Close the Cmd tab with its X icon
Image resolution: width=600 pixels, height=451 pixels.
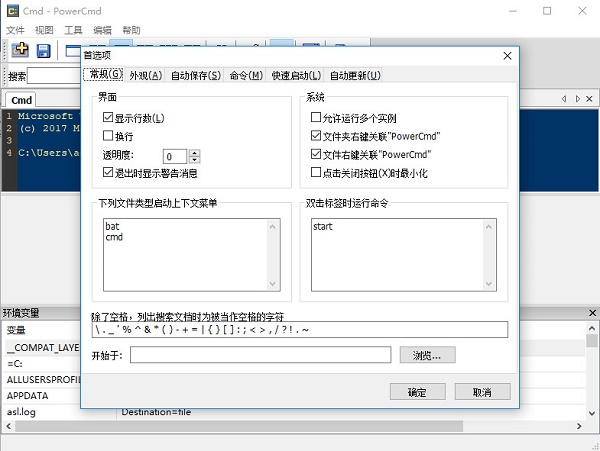tap(589, 99)
